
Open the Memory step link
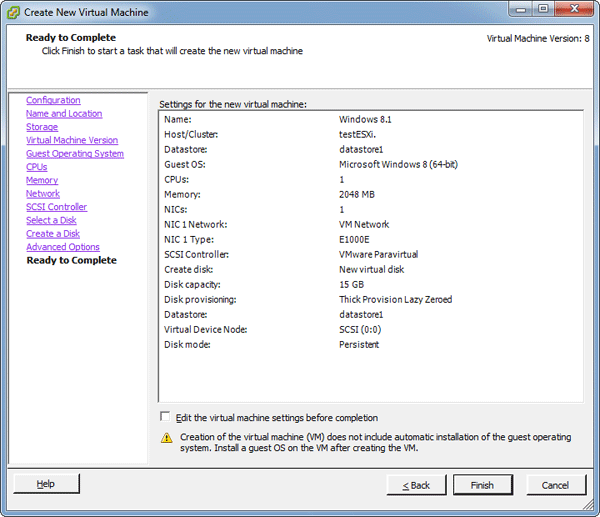pyautogui.click(x=42, y=181)
